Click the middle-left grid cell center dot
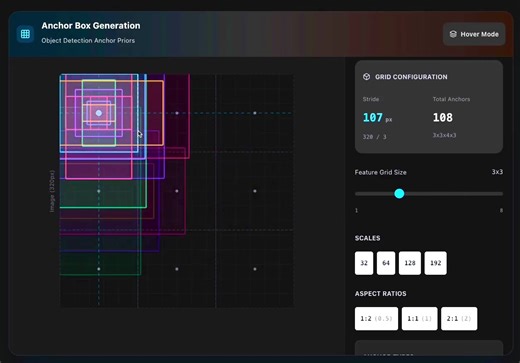The width and height of the screenshot is (520, 363). coord(99,191)
